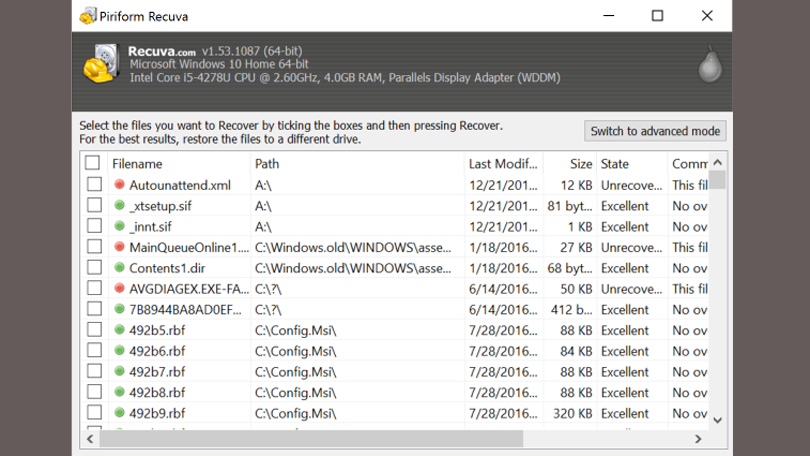
Task: Sort by the Size column header
Action: [x=581, y=164]
